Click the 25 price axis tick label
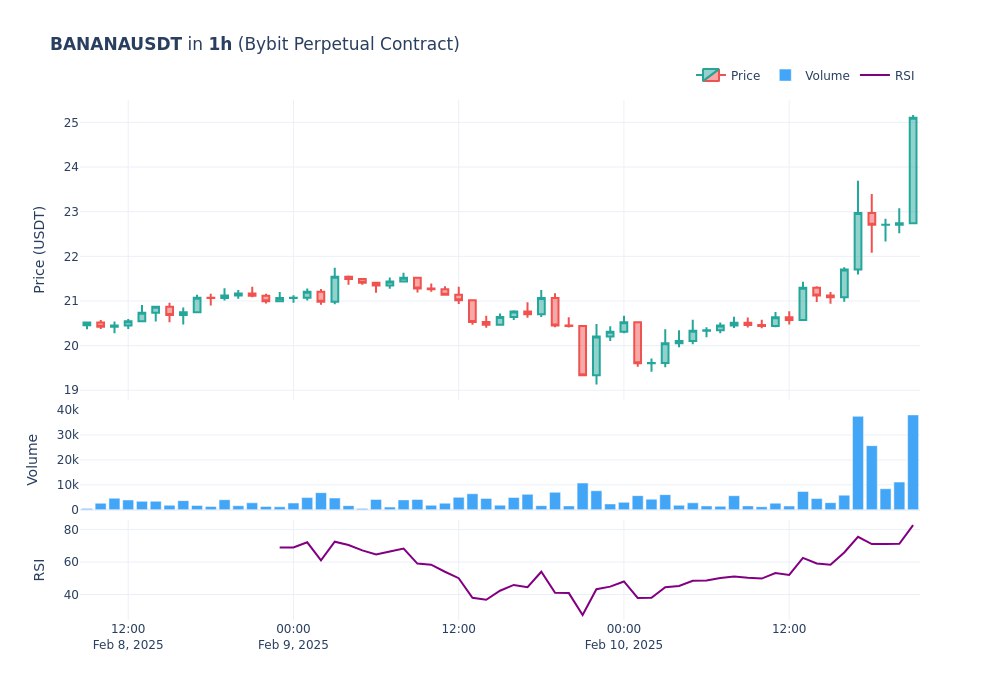 [x=71, y=123]
